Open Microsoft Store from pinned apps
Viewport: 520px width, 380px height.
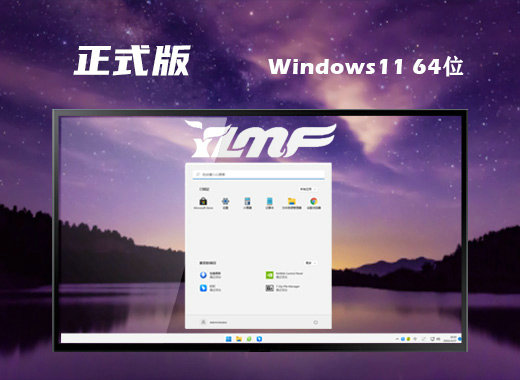[203, 202]
